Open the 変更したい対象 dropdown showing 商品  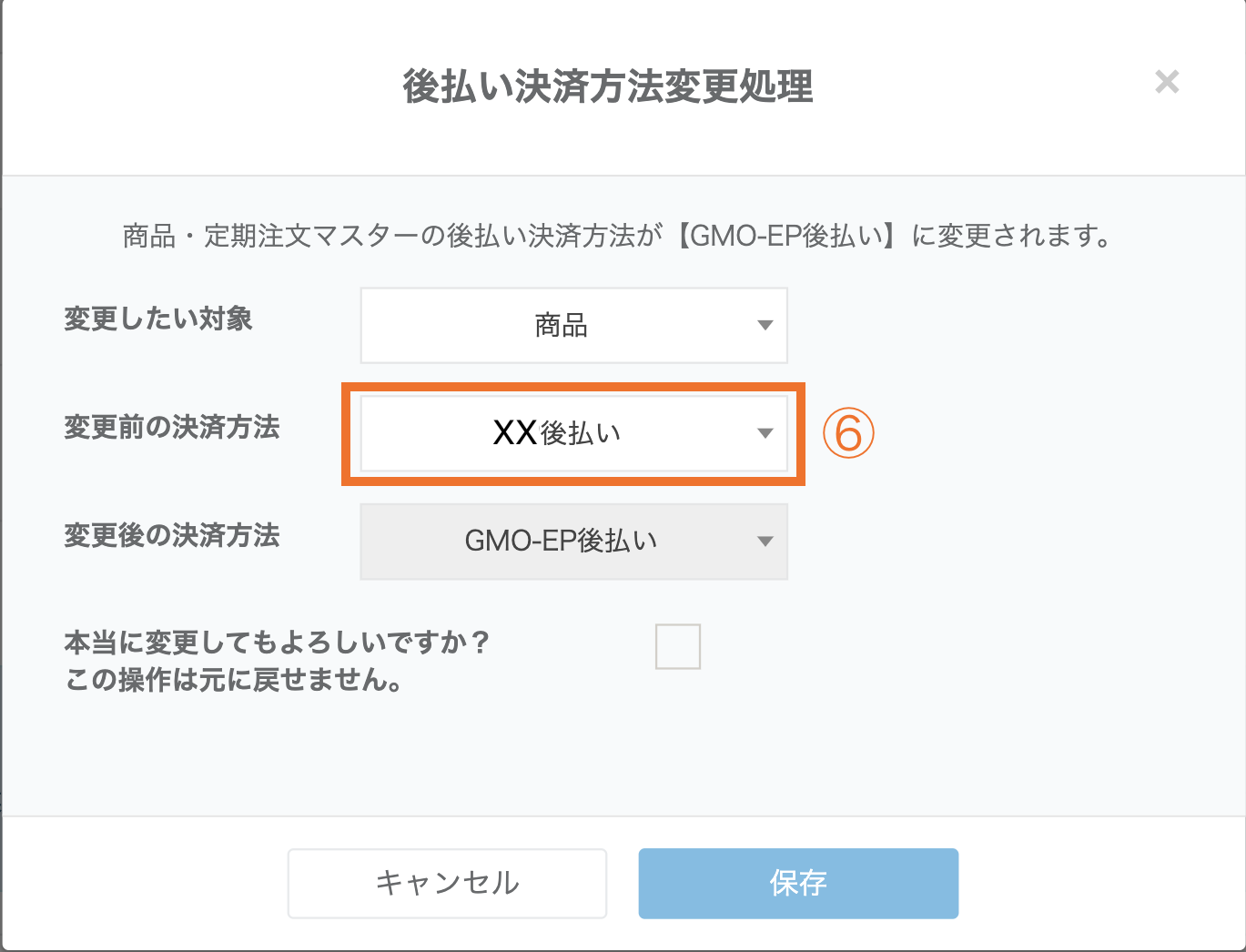click(x=561, y=326)
